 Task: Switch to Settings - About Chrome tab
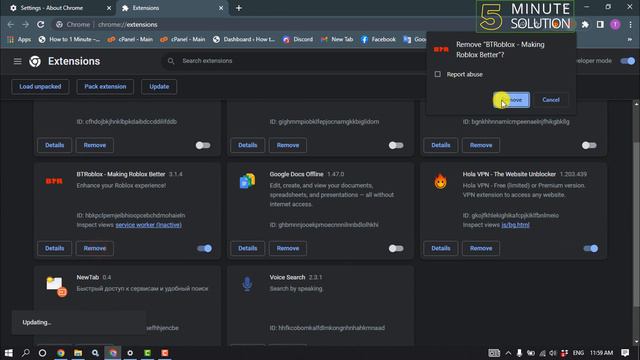pos(57,8)
